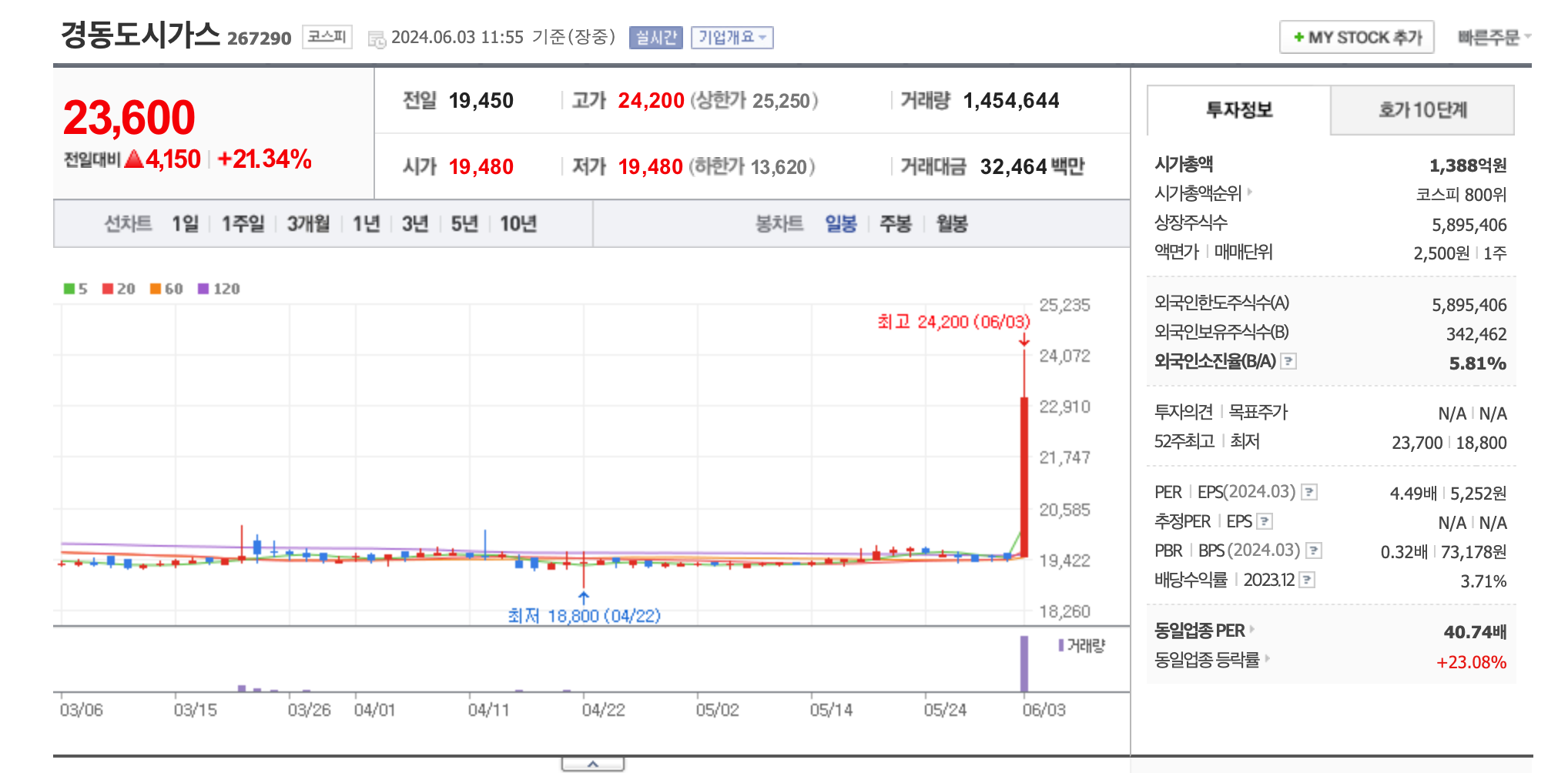Click the clock icon before the date
1568x773 pixels.
377,37
